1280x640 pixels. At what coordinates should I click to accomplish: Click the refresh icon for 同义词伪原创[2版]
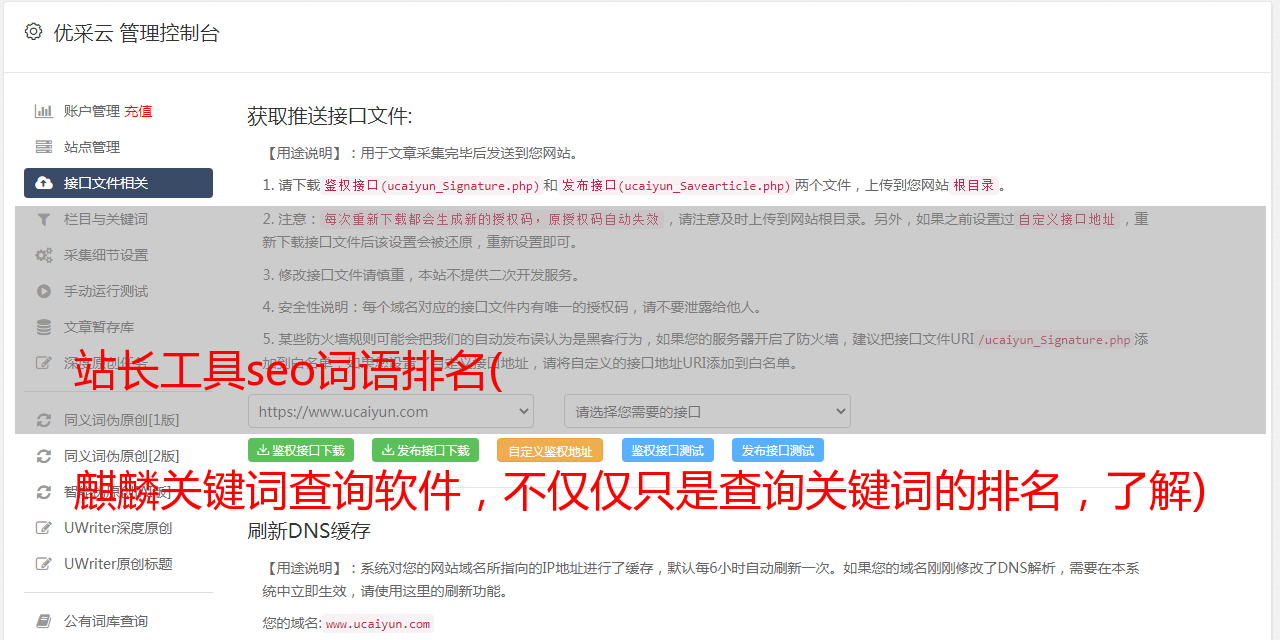tap(44, 456)
